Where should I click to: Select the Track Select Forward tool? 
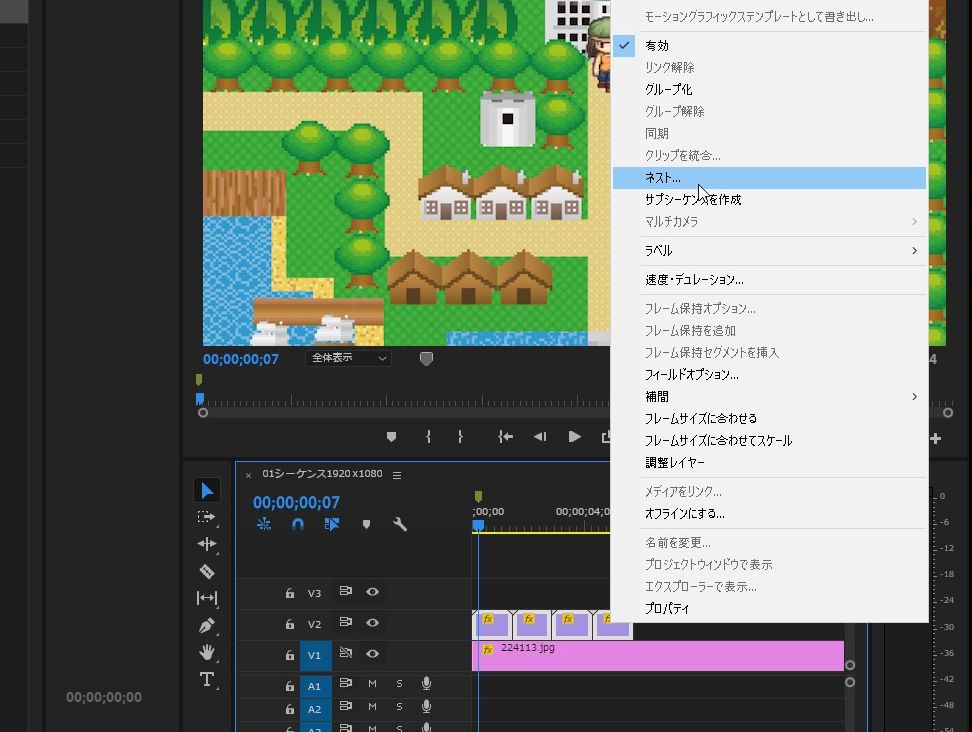click(x=207, y=517)
